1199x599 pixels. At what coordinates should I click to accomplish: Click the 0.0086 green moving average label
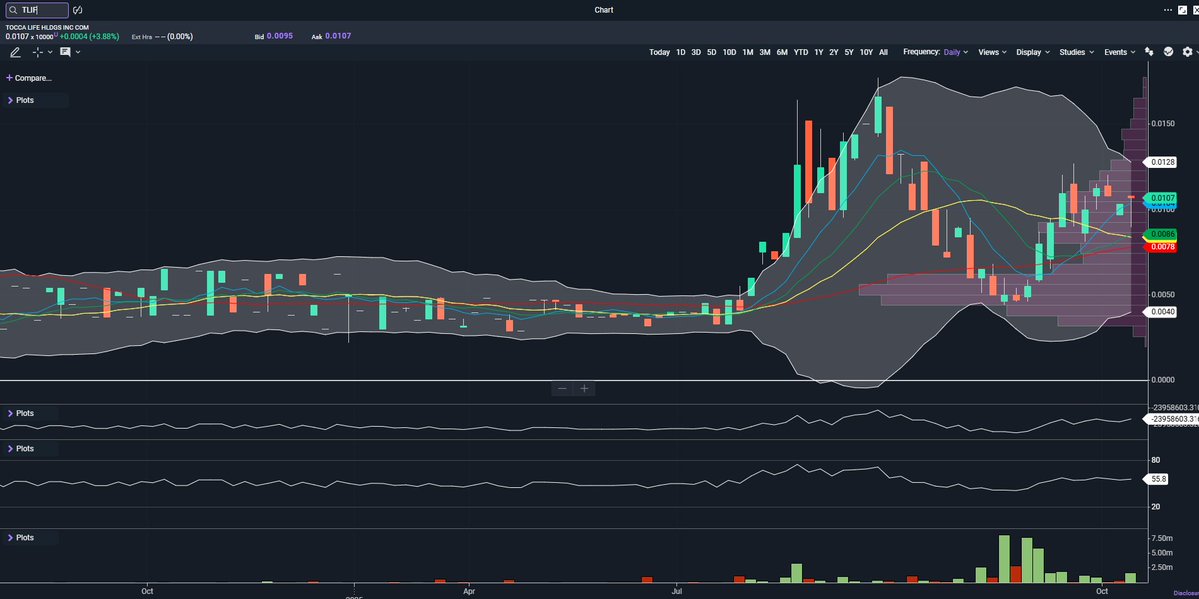point(1160,233)
